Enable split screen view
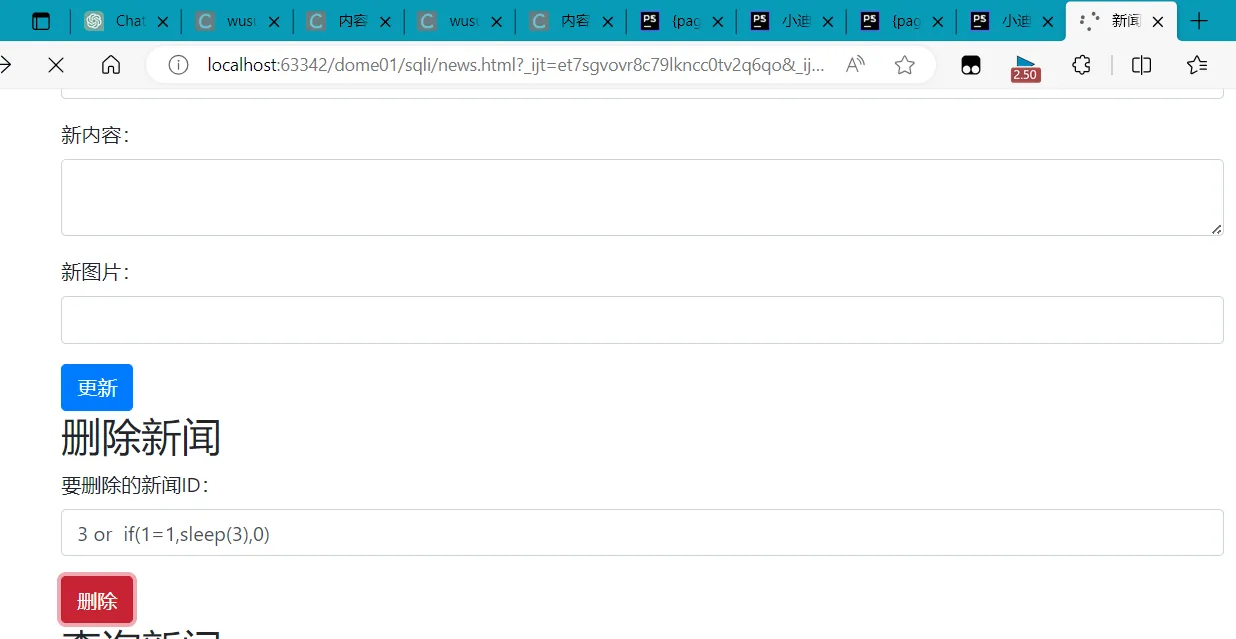The image size is (1236, 639). (x=1141, y=65)
